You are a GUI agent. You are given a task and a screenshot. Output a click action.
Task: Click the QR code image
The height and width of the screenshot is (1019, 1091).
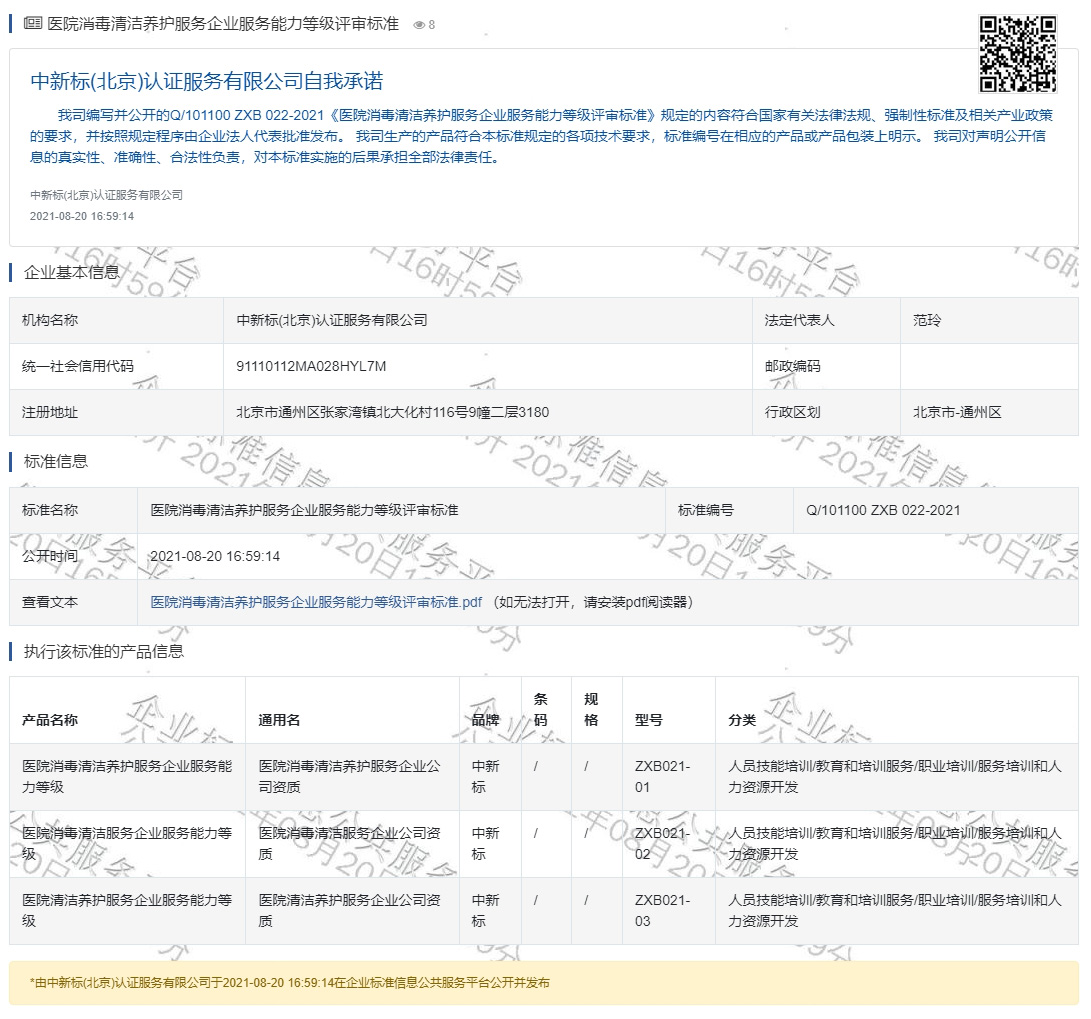click(1018, 54)
